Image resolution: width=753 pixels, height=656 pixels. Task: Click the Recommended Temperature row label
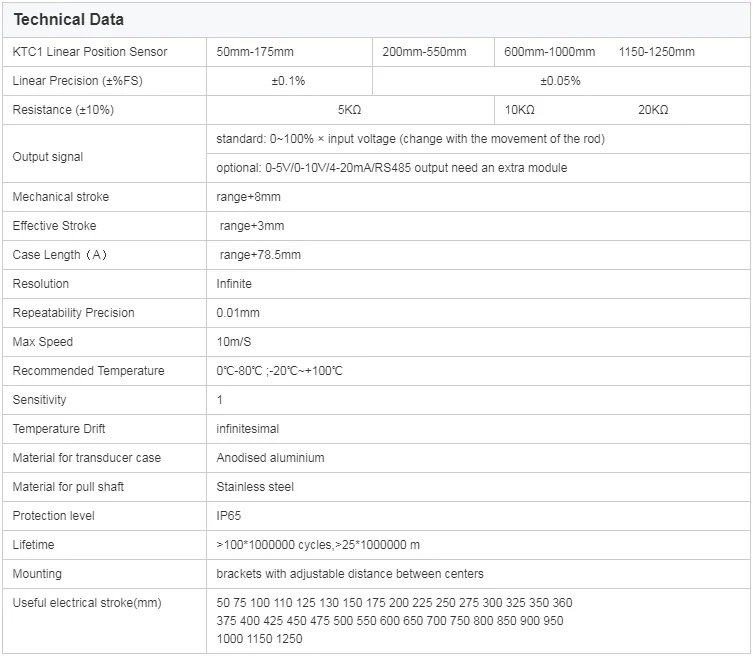[x=88, y=371]
